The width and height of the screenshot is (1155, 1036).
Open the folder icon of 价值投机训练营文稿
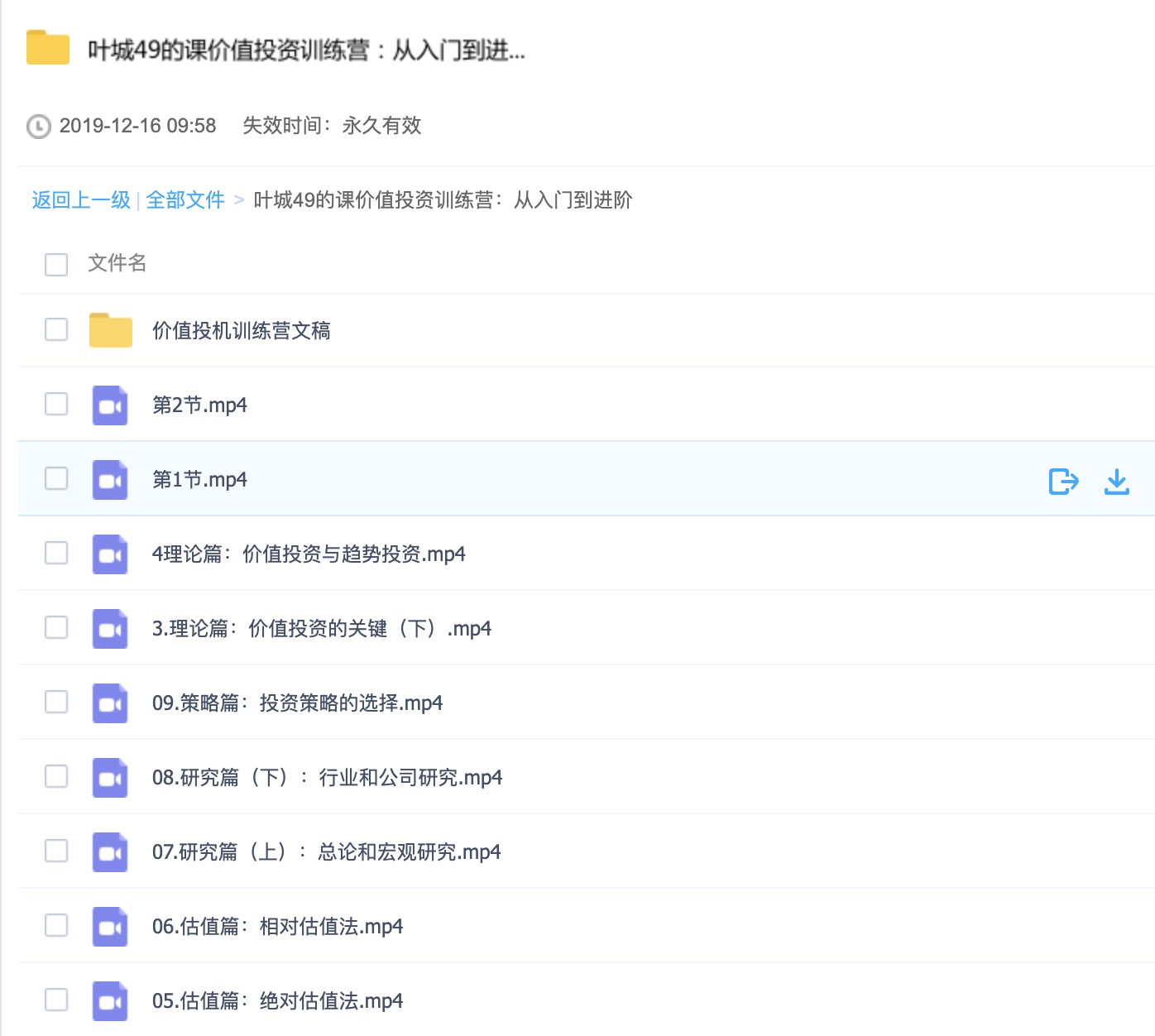click(111, 330)
